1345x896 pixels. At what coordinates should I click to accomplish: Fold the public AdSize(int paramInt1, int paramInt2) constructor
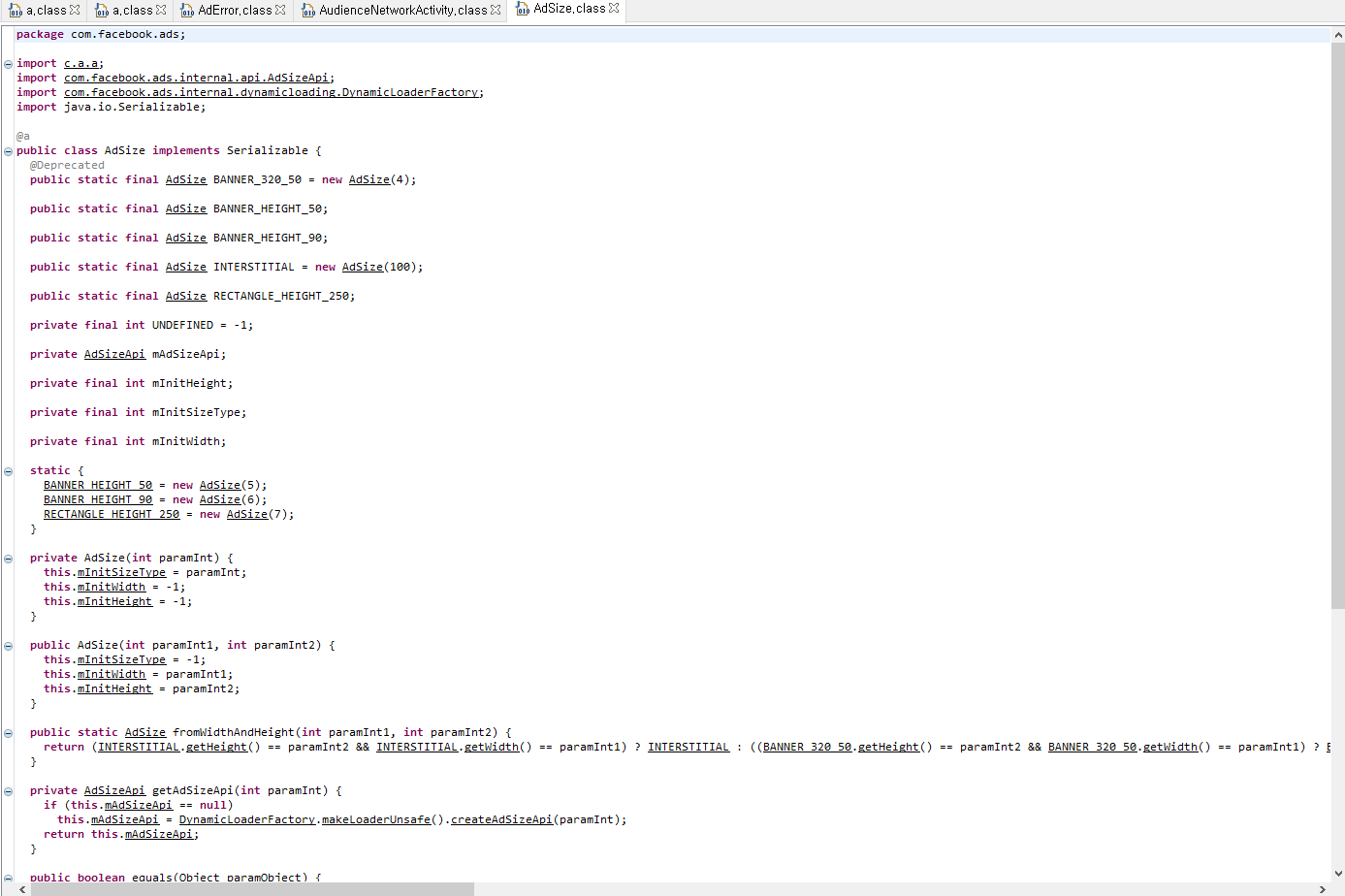tap(8, 646)
